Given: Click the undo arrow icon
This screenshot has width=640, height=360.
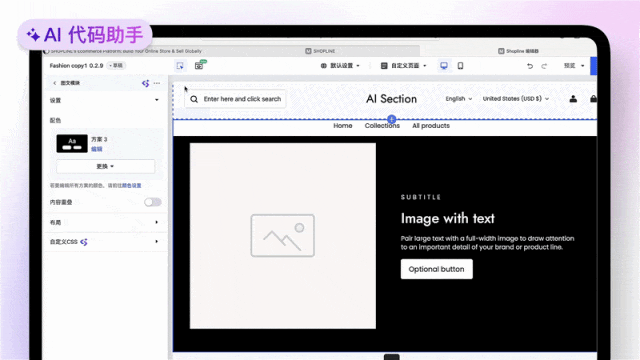Looking at the screenshot, I should [530, 66].
